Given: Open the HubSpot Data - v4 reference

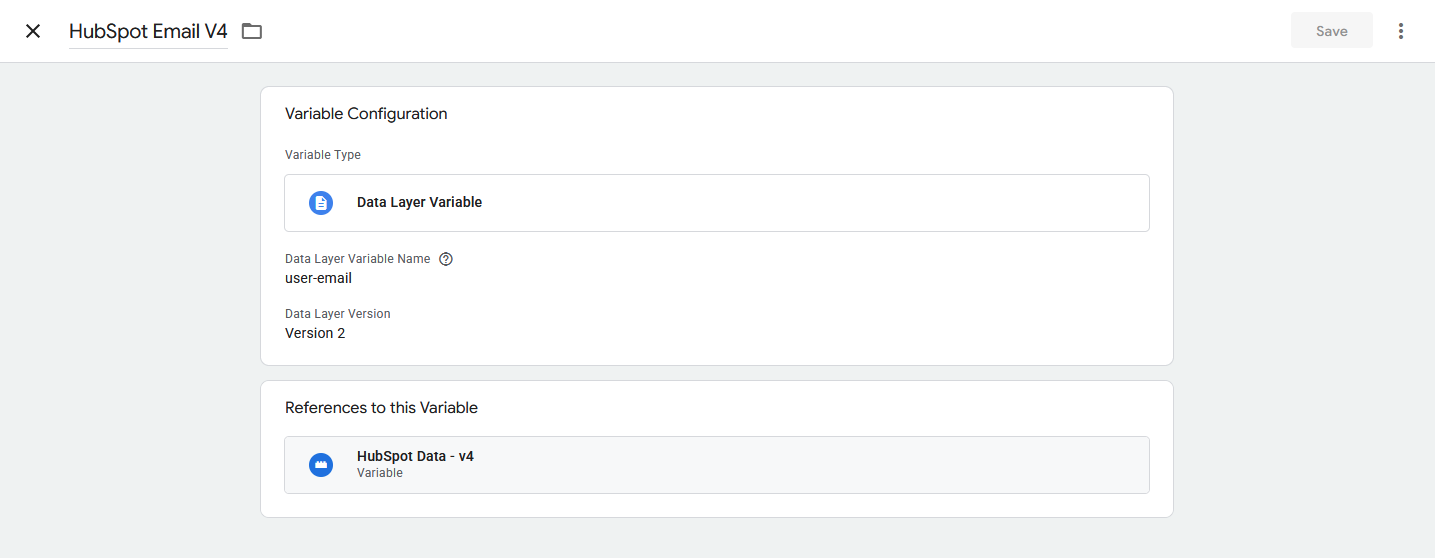Looking at the screenshot, I should [717, 465].
